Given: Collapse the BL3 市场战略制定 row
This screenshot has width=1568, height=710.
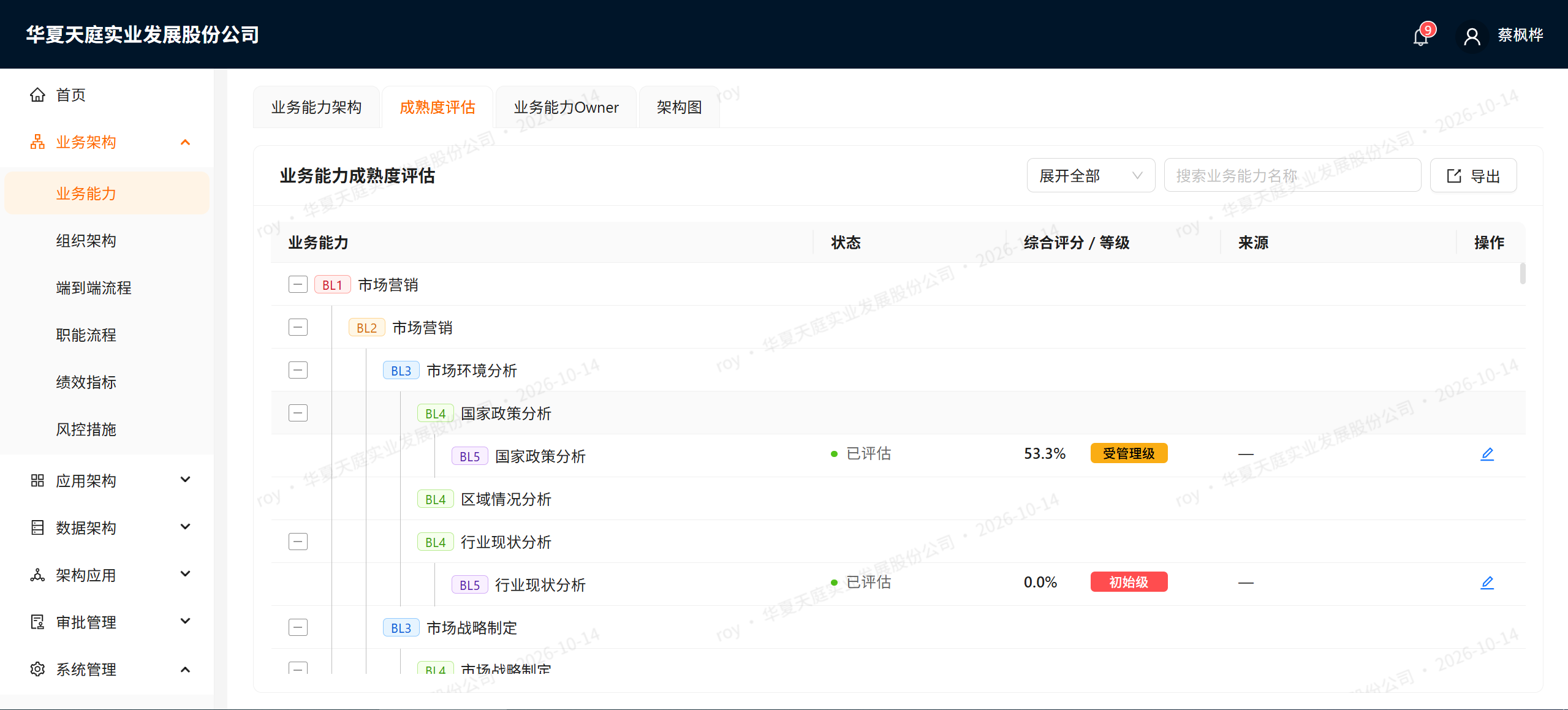Looking at the screenshot, I should click(x=298, y=627).
